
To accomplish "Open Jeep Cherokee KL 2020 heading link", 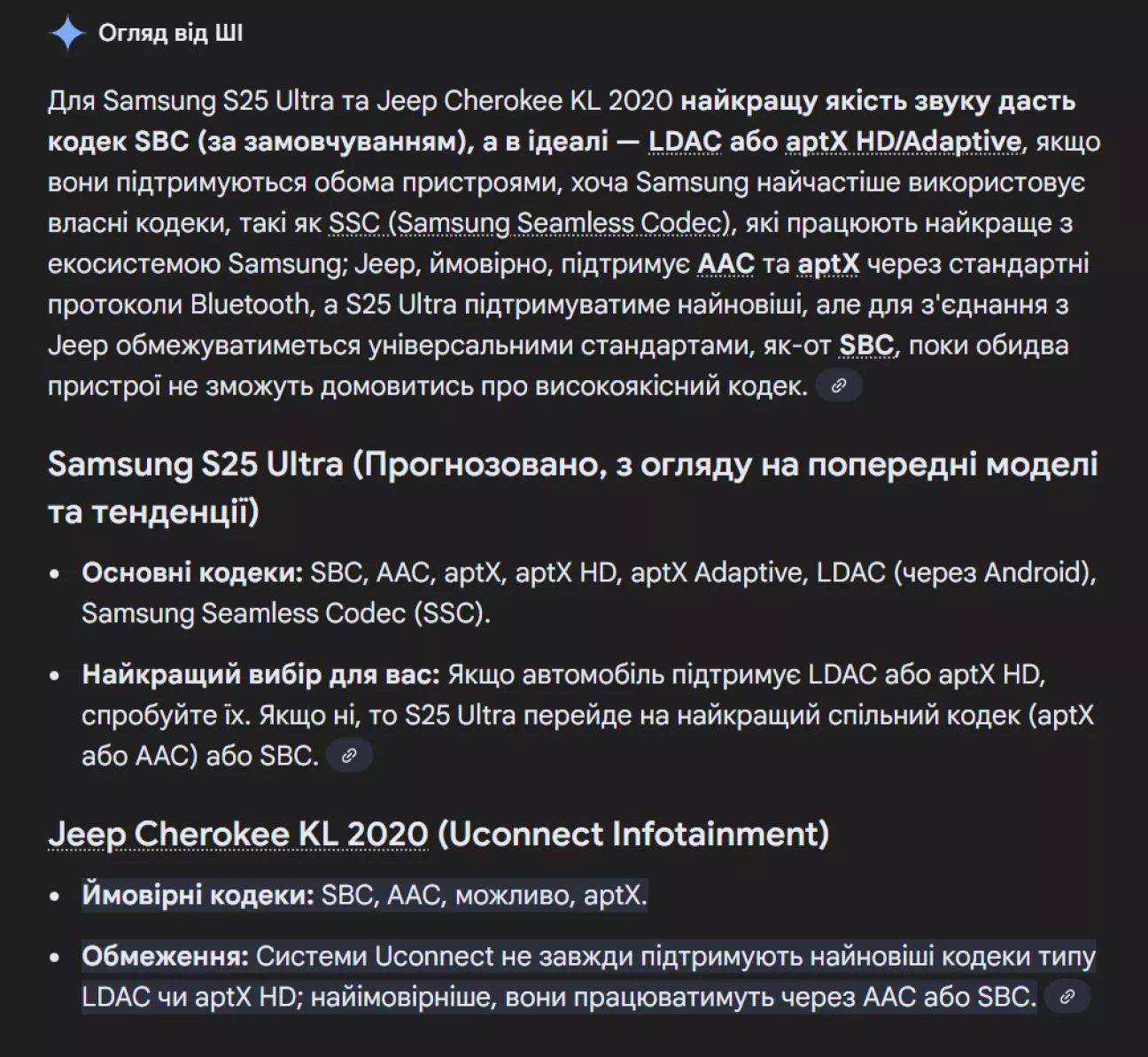I will [x=238, y=834].
